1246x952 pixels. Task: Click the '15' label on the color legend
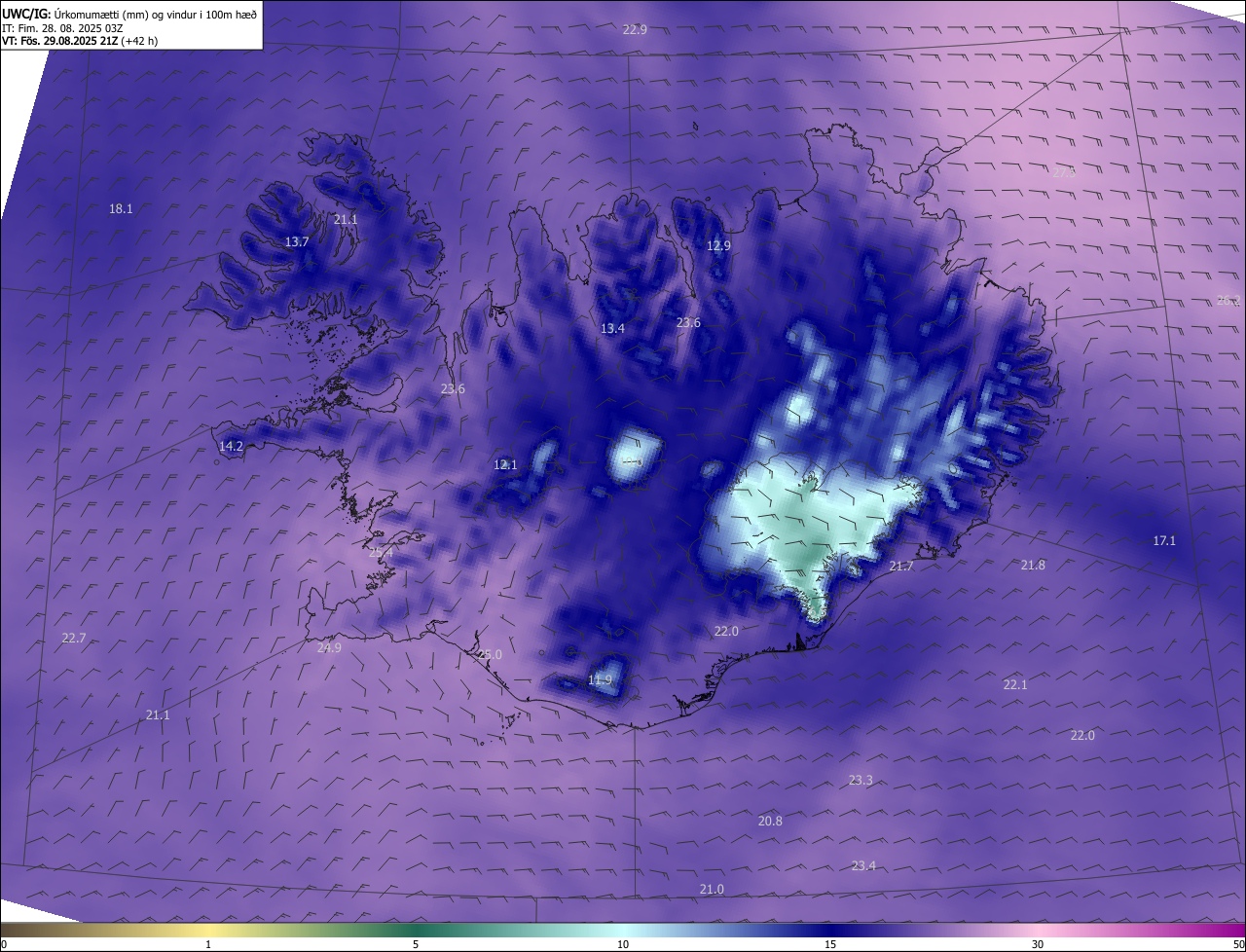[x=830, y=944]
